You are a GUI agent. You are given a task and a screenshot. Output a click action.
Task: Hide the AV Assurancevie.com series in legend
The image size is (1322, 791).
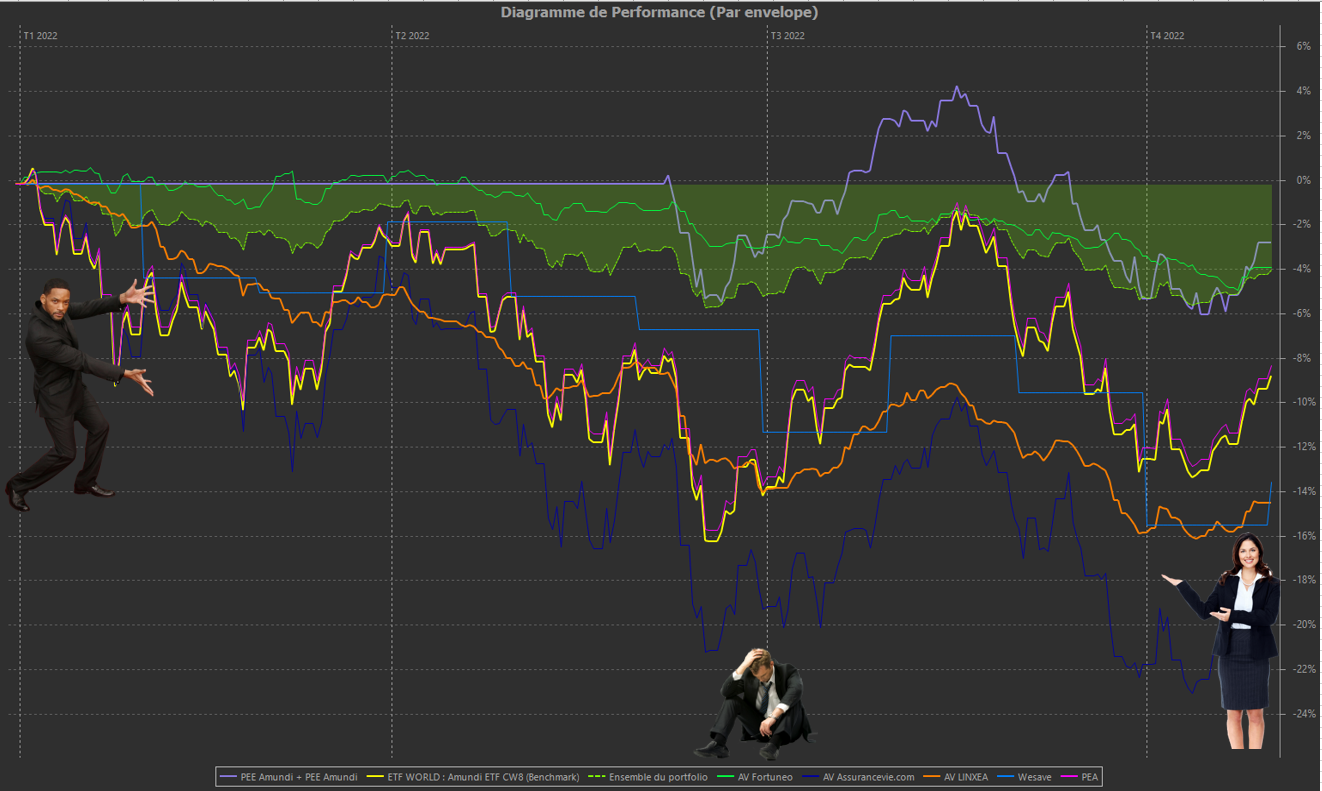pos(859,777)
